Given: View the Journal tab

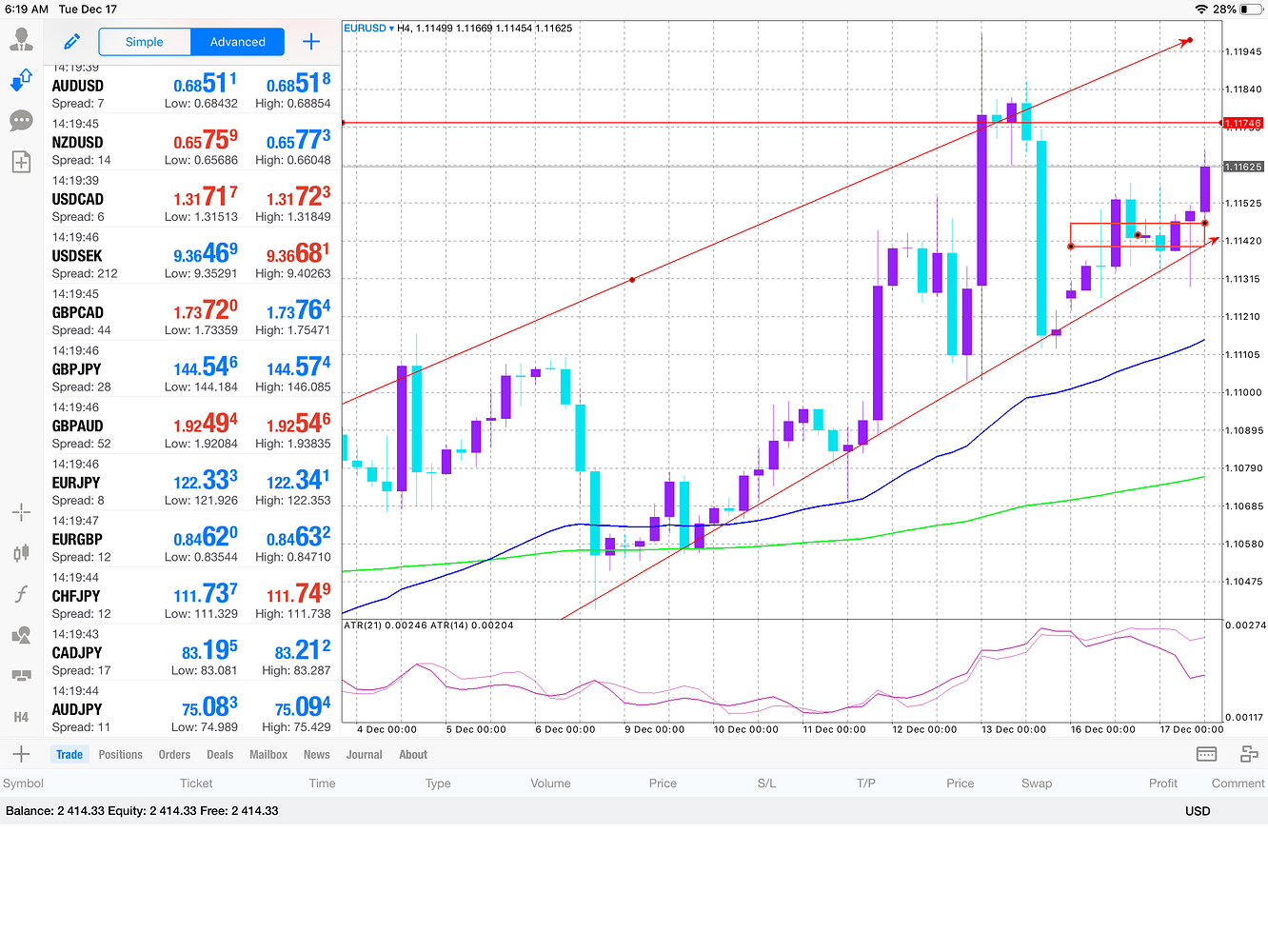Looking at the screenshot, I should tap(363, 754).
